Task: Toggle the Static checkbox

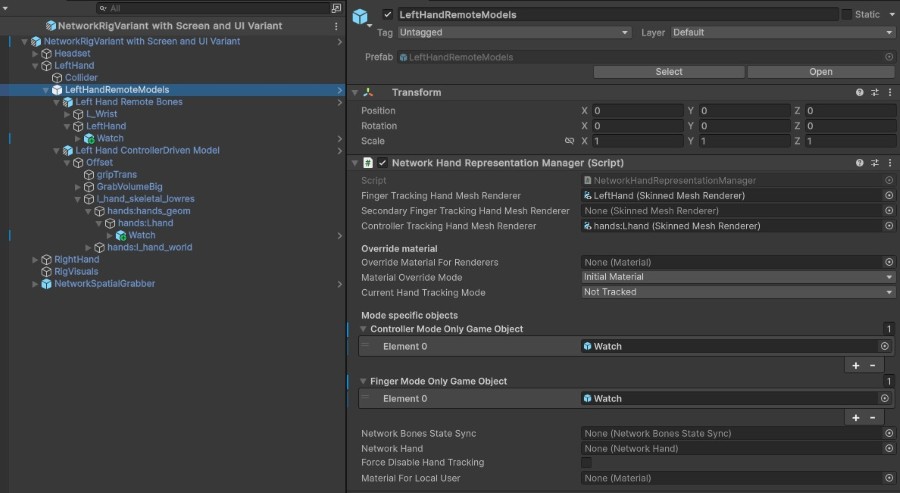Action: click(847, 14)
